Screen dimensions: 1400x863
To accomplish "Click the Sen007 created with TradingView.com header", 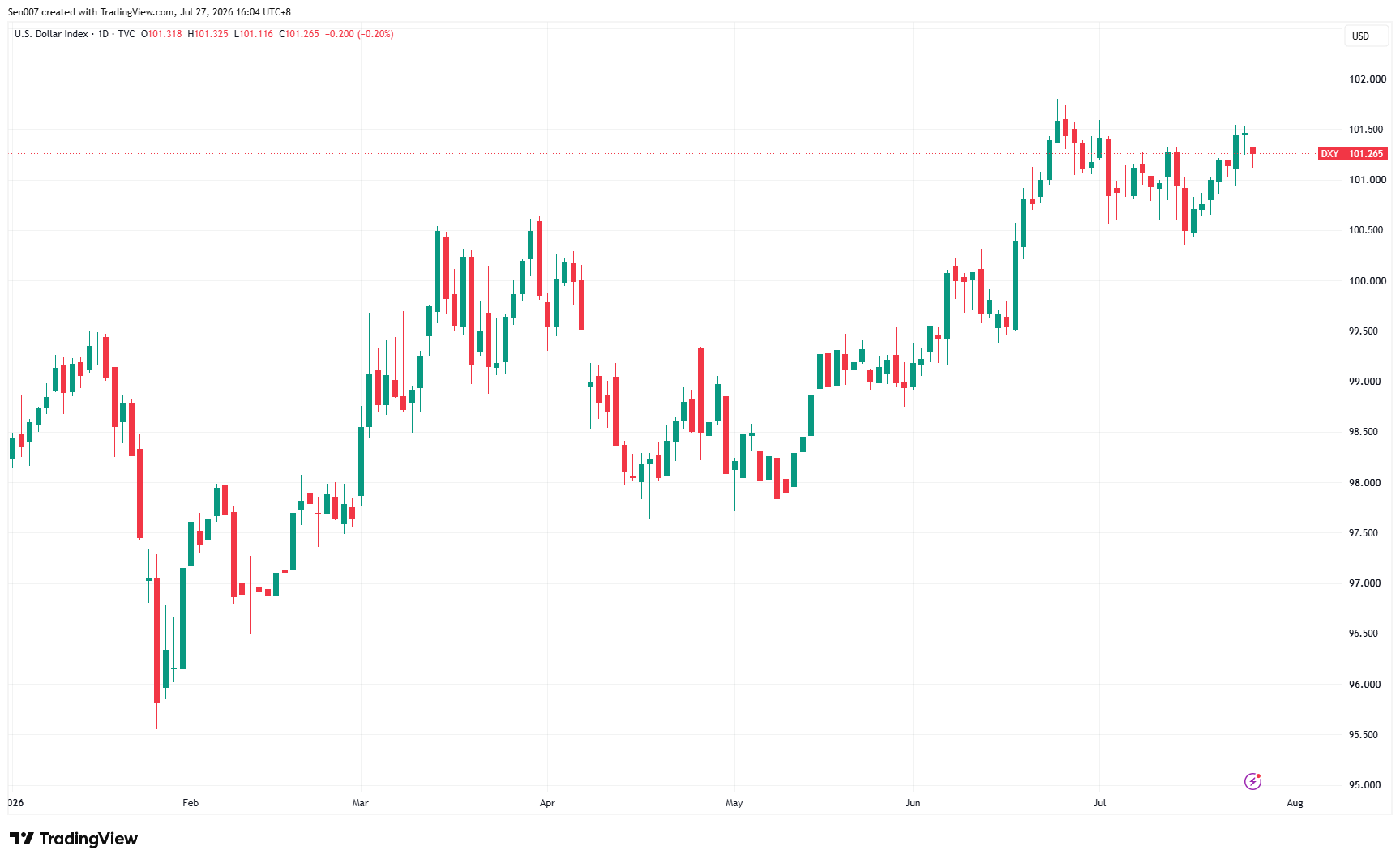I will click(149, 12).
